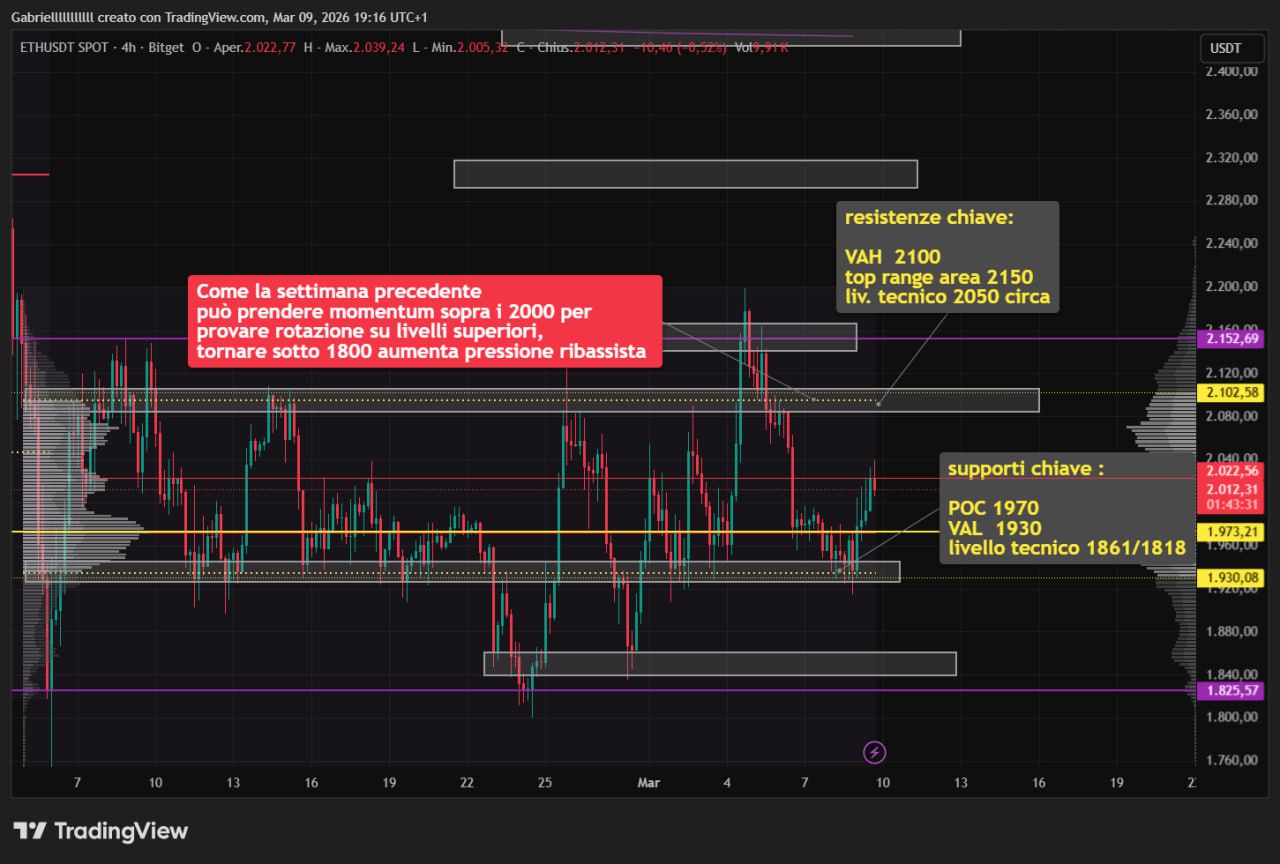Image resolution: width=1280 pixels, height=864 pixels.
Task: Click the Vol 9,91K value in header
Action: (761, 47)
